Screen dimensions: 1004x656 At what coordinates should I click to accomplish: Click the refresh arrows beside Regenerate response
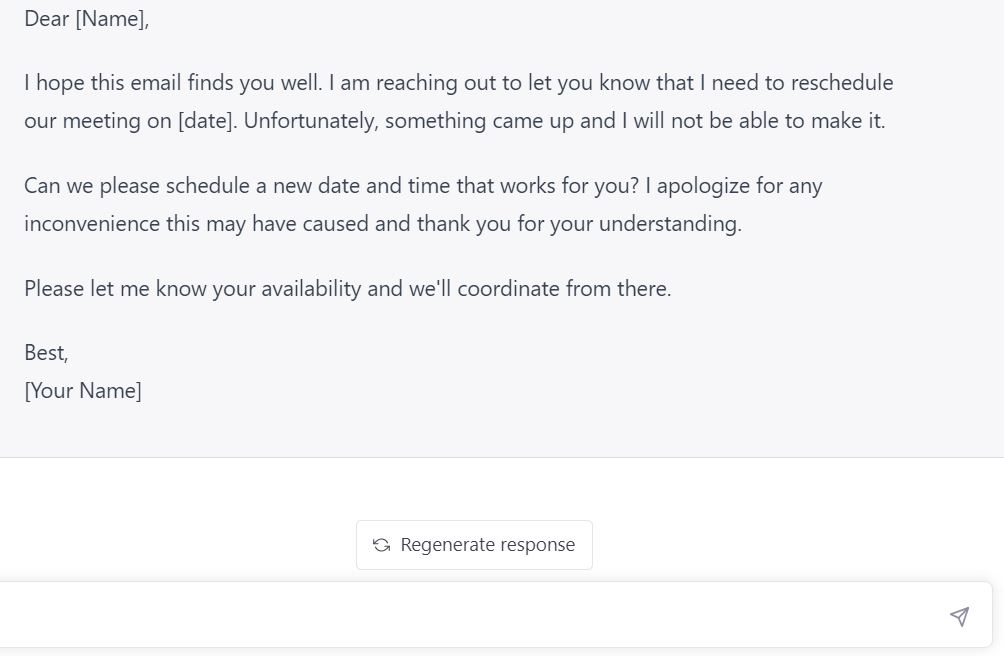click(x=380, y=545)
